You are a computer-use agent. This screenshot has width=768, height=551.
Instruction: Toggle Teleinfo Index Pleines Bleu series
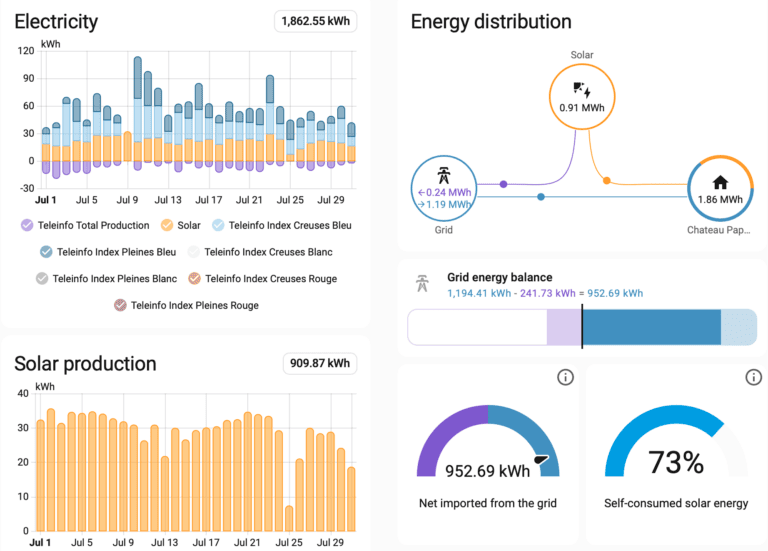click(46, 252)
